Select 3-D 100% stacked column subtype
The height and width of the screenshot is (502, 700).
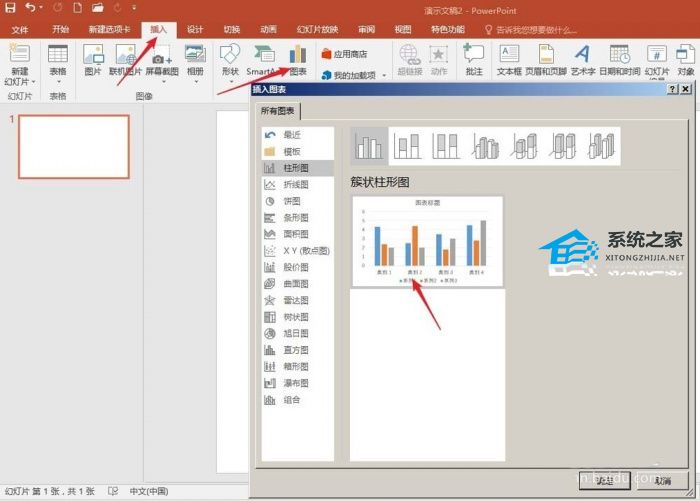point(562,146)
